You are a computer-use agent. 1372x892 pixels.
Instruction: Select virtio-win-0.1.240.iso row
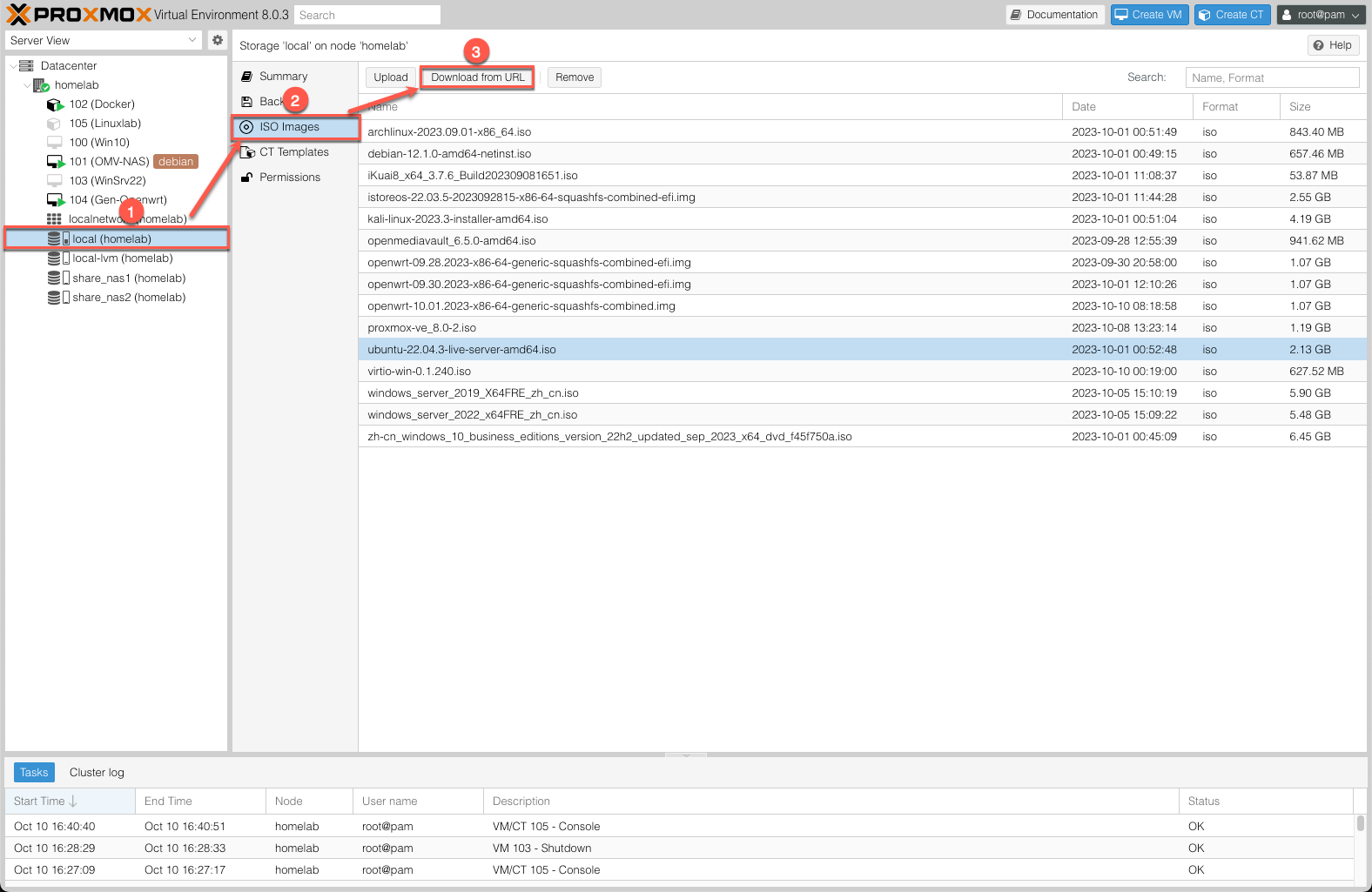862,372
